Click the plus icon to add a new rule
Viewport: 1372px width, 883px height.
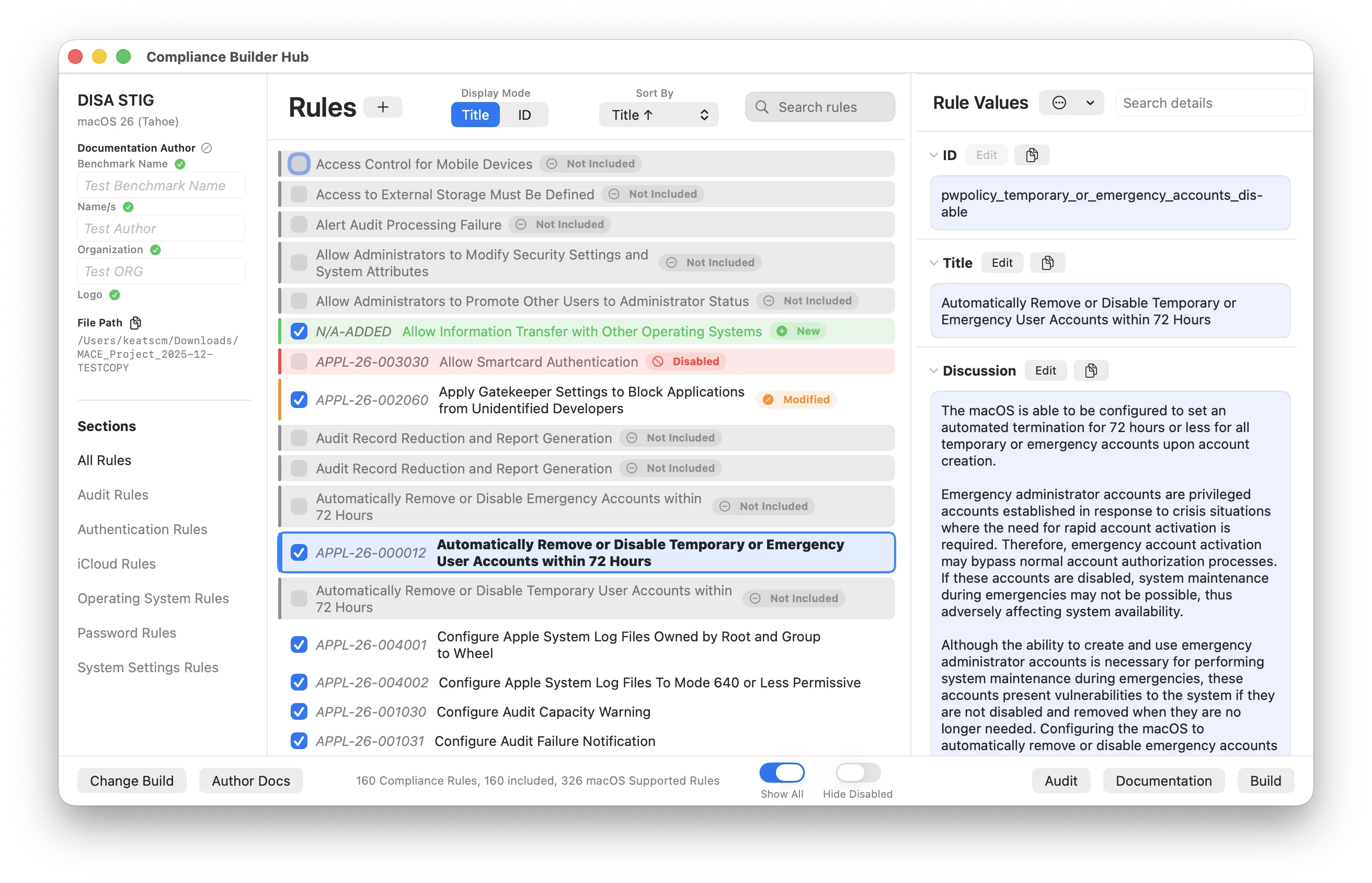point(382,107)
